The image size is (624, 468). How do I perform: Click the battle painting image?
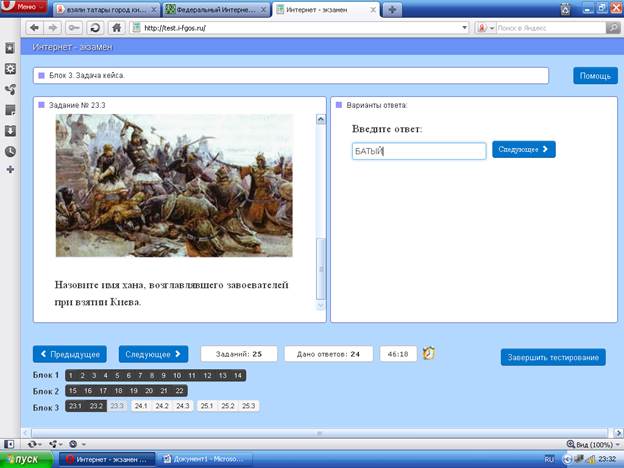click(x=174, y=185)
